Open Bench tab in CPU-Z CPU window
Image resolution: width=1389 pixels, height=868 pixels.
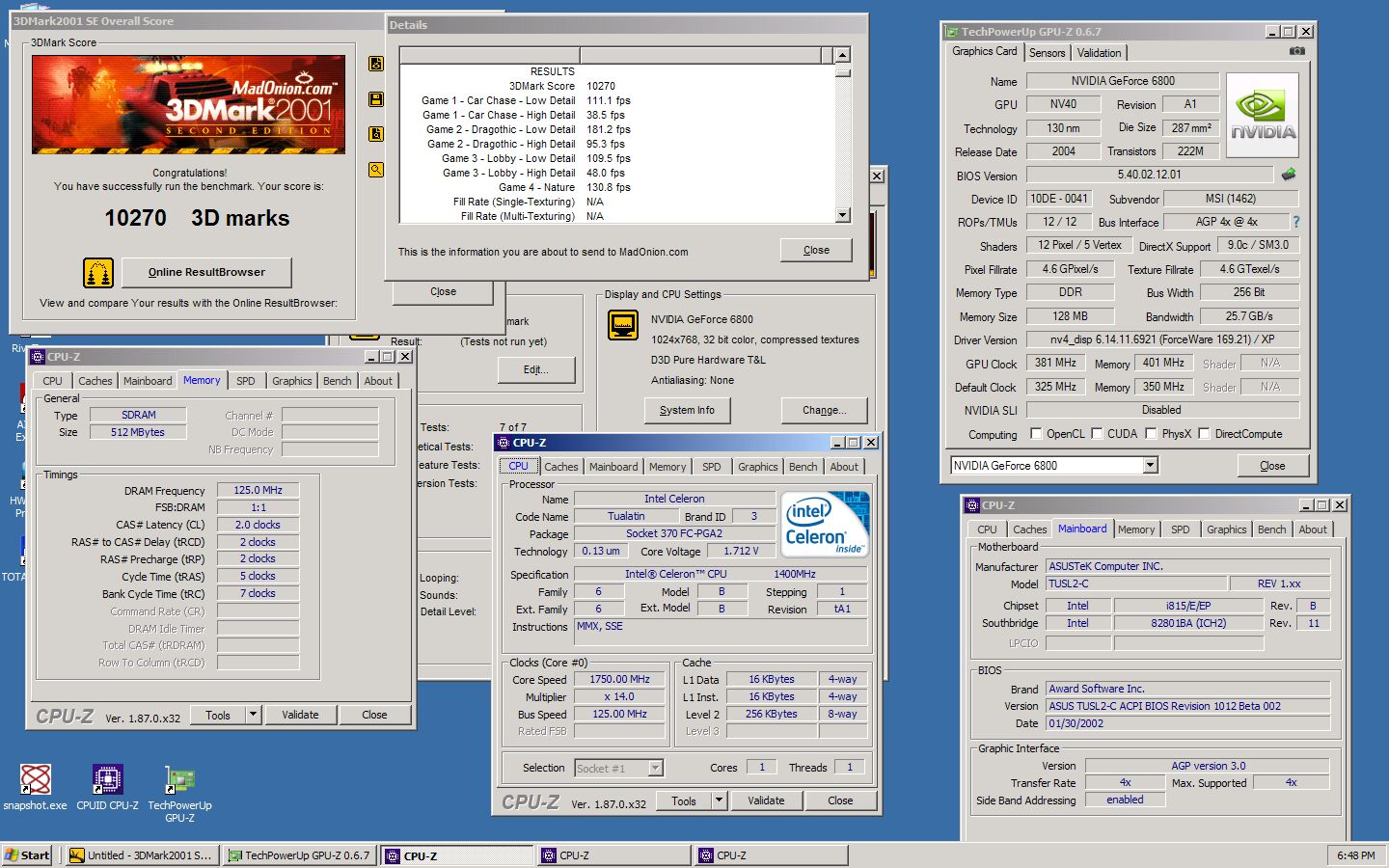point(803,467)
